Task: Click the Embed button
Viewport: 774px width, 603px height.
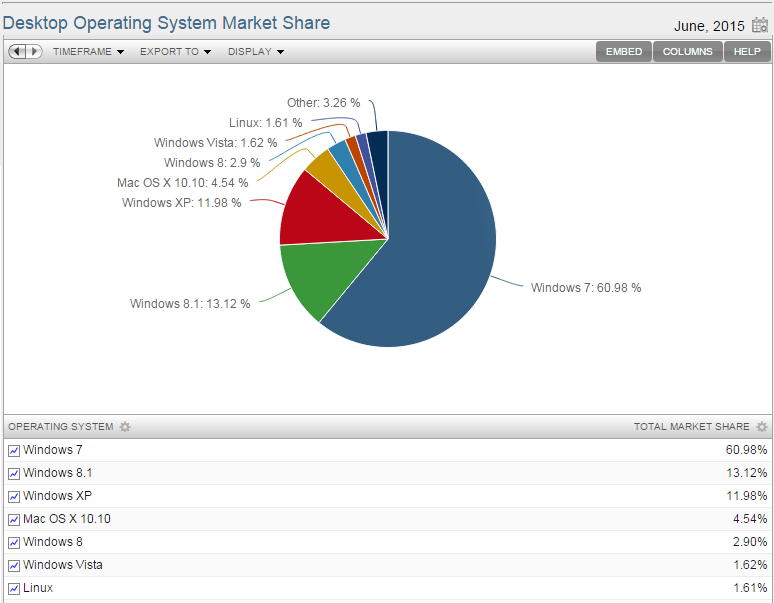Action: click(x=624, y=52)
